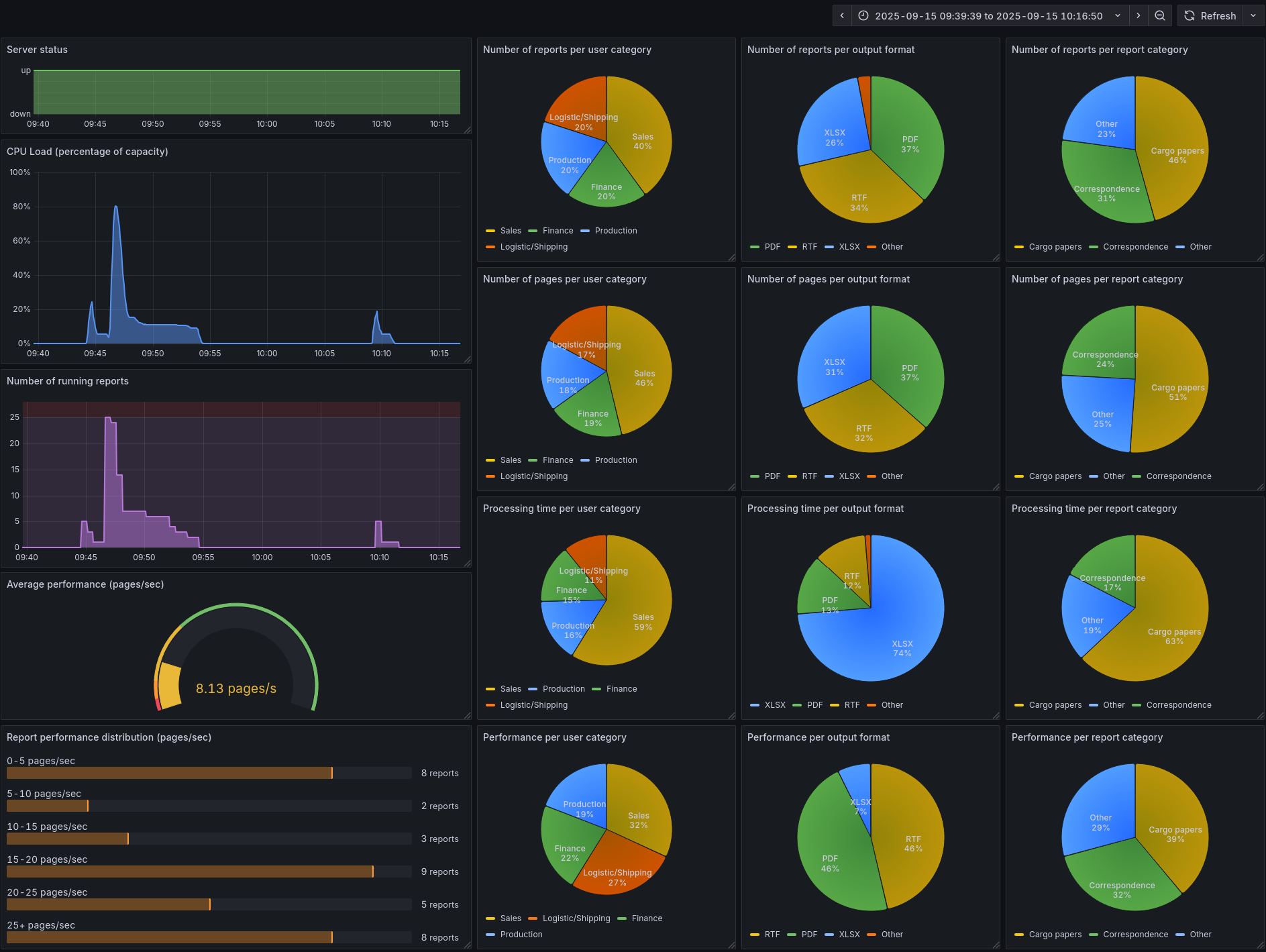Click the circular Refresh arrows icon
This screenshot has width=1266, height=952.
1190,16
